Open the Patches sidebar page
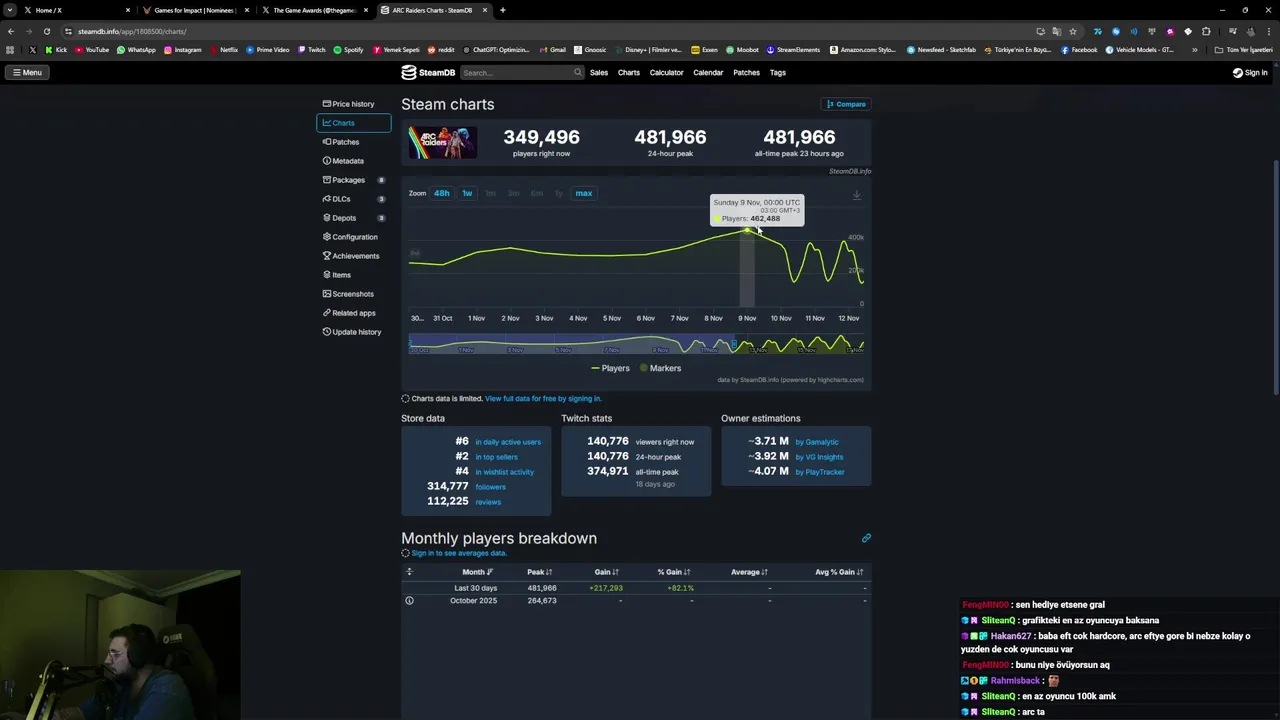Image resolution: width=1280 pixels, height=720 pixels. [340, 142]
